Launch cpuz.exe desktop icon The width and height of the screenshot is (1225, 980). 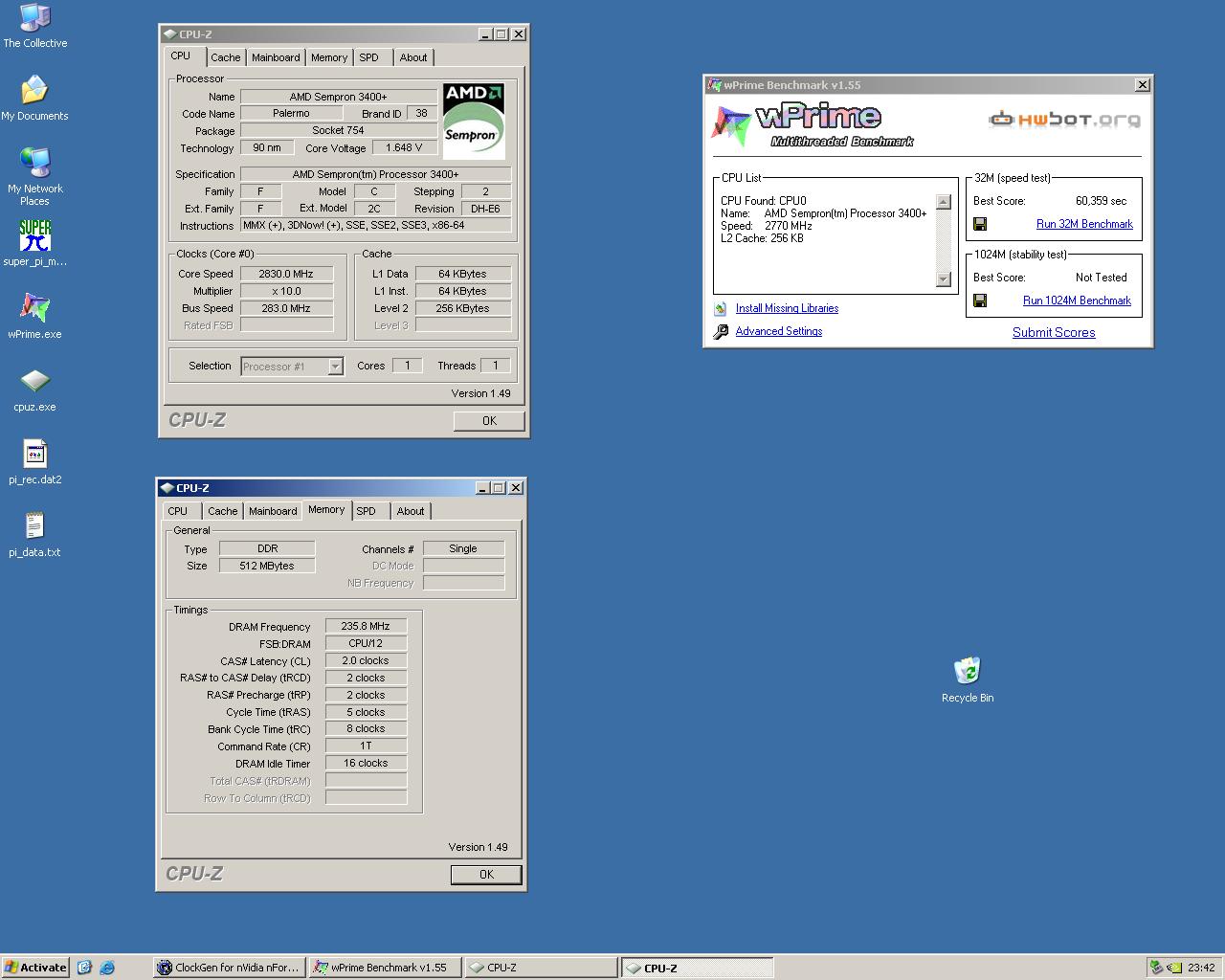tap(34, 390)
